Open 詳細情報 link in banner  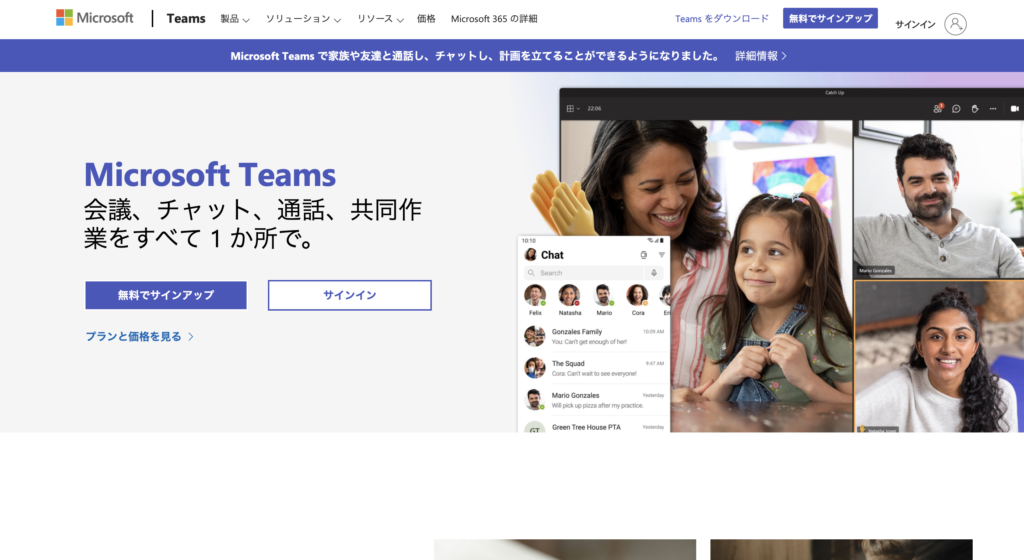pos(761,56)
